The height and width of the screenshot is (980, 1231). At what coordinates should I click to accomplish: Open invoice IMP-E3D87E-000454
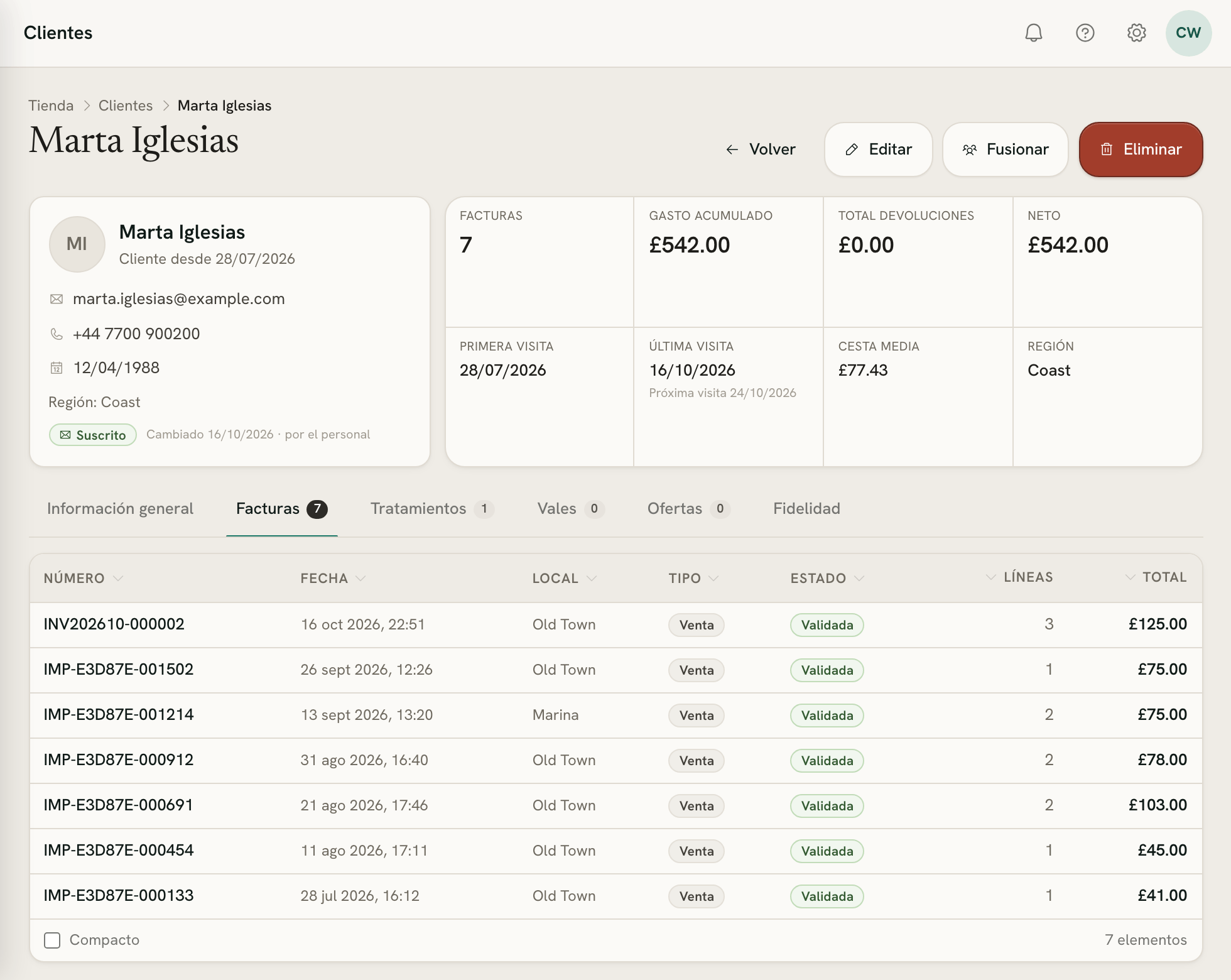(x=119, y=851)
